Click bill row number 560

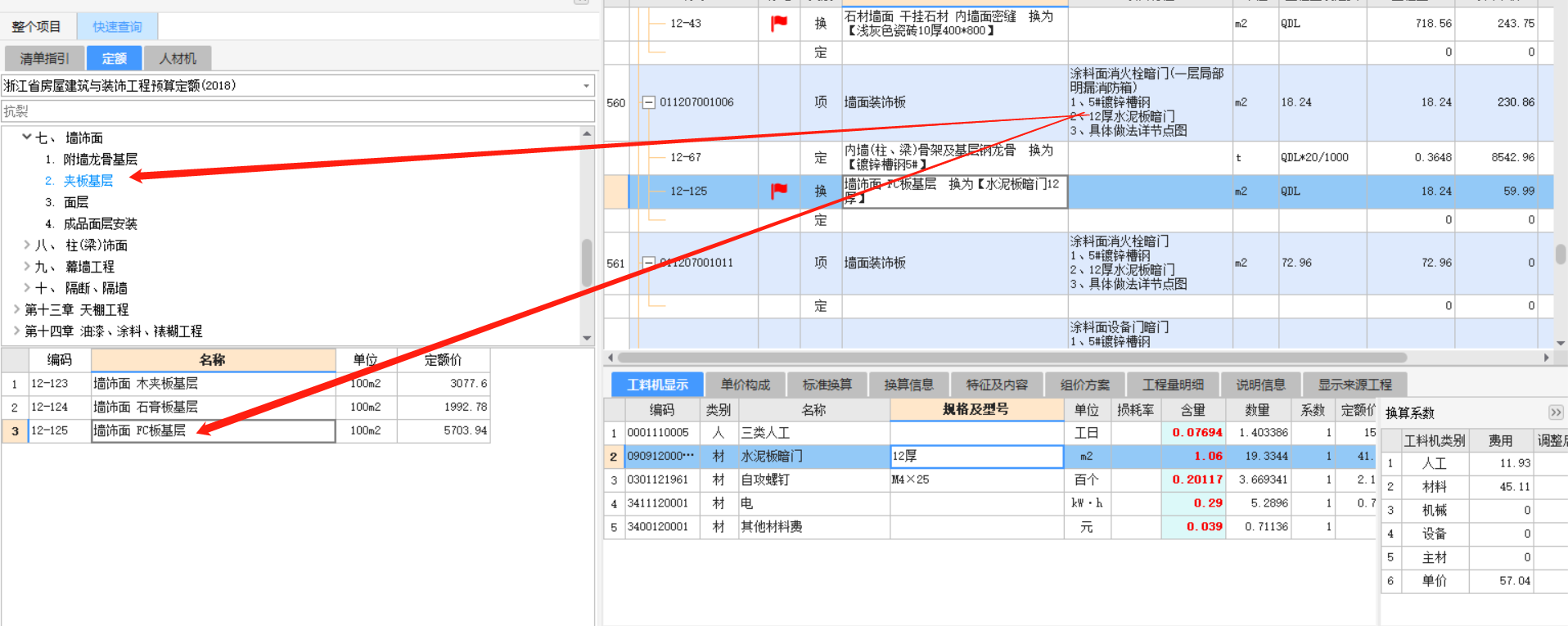(615, 103)
